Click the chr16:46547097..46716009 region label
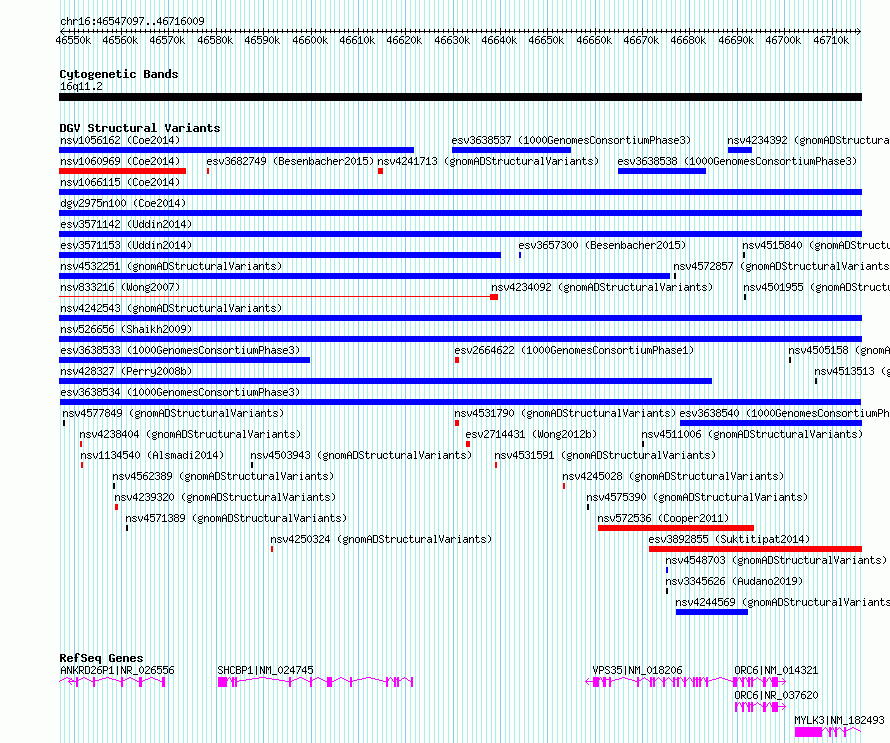This screenshot has width=890, height=743. (132, 21)
